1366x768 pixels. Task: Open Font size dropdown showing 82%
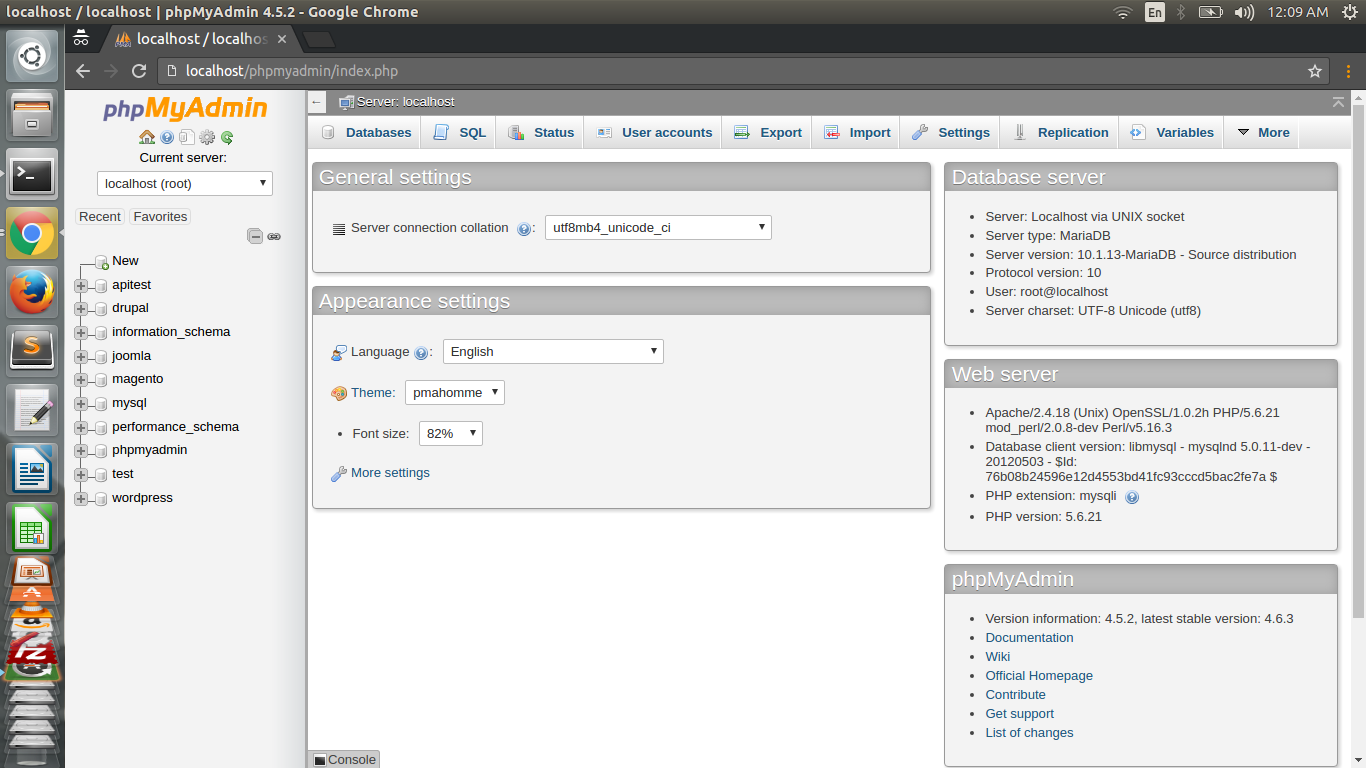click(451, 433)
